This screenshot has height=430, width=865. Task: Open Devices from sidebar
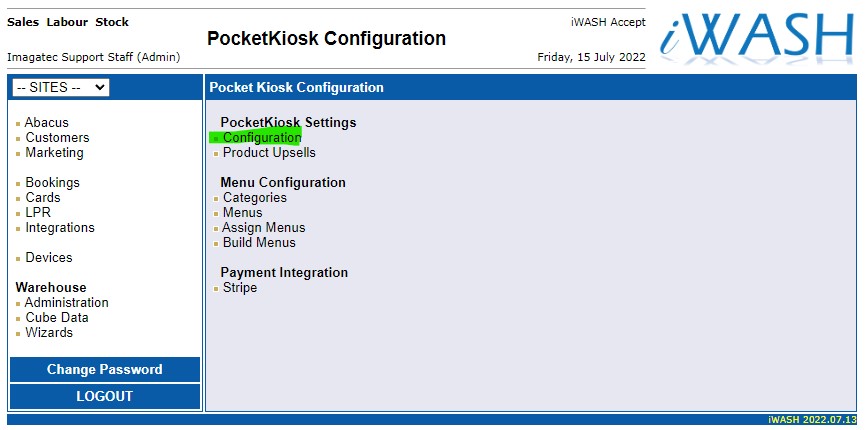(49, 258)
